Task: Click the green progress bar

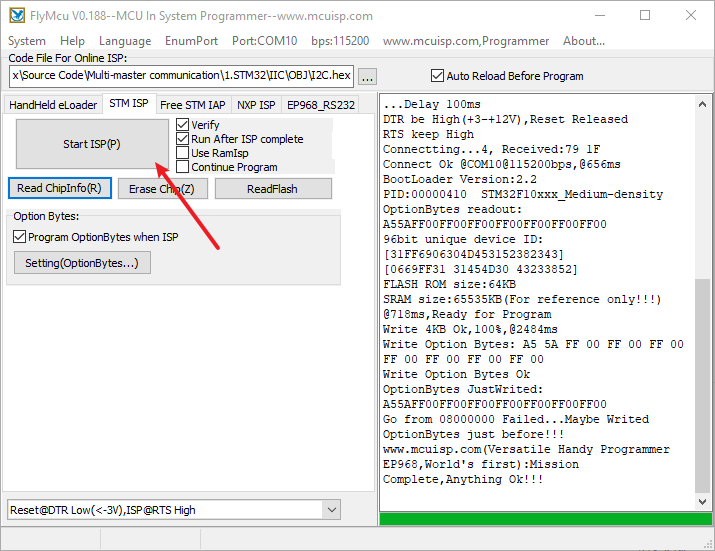Action: coord(544,519)
